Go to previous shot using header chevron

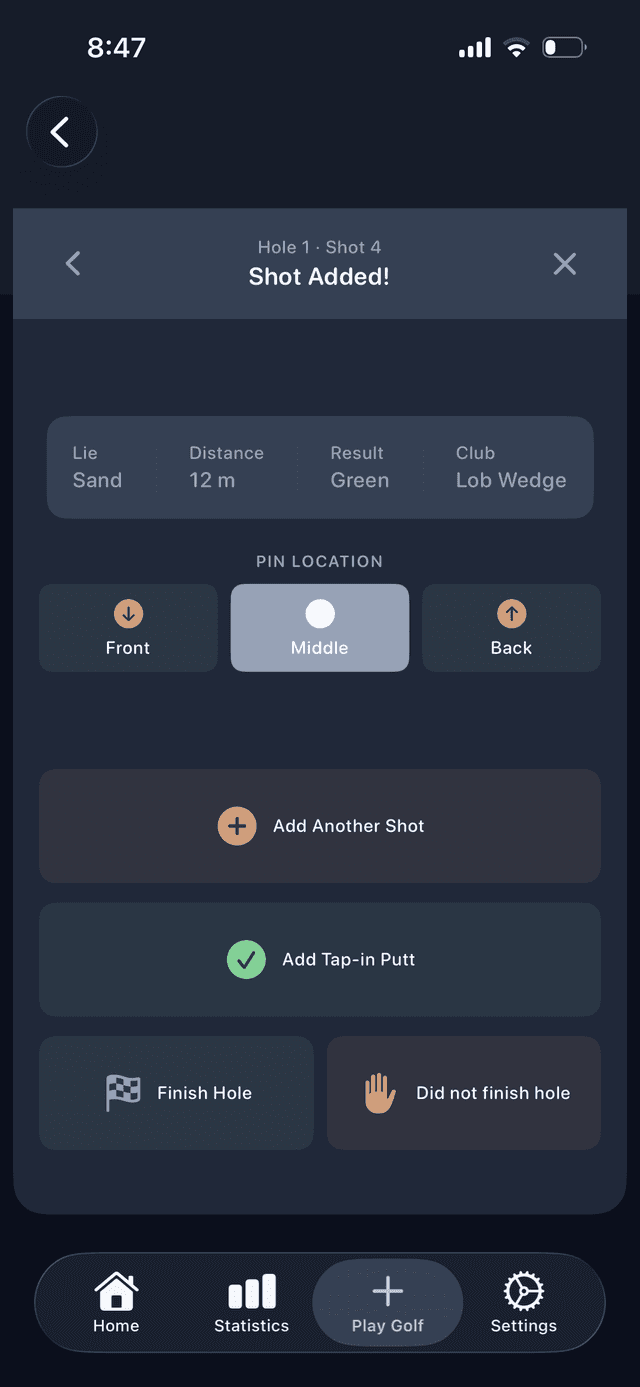pyautogui.click(x=73, y=263)
